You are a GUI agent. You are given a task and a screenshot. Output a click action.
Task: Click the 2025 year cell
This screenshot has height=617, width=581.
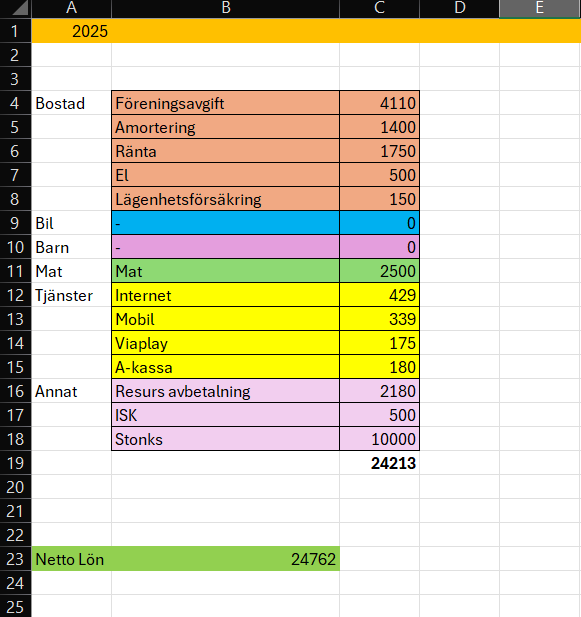pyautogui.click(x=71, y=31)
